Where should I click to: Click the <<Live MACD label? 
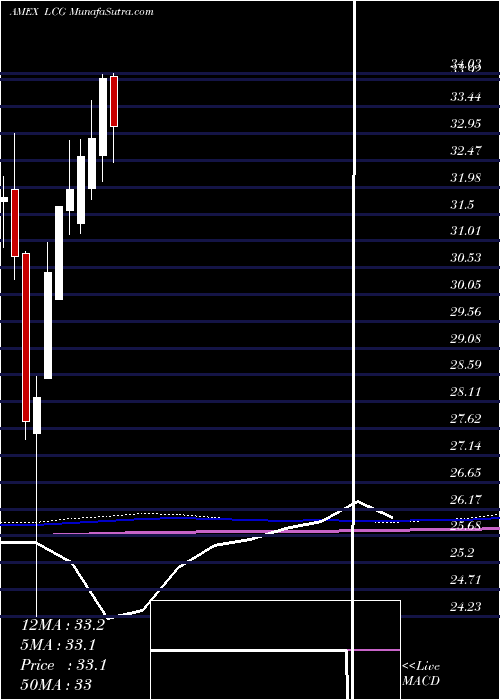(x=421, y=674)
